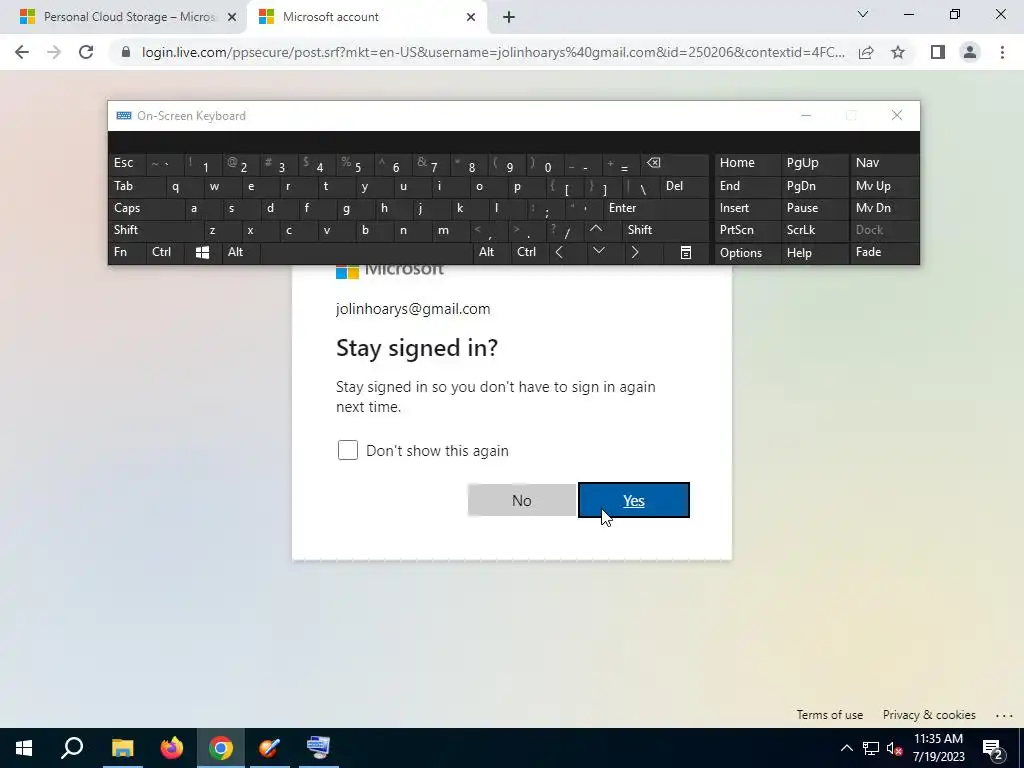This screenshot has width=1024, height=768.
Task: Click spacebar on On-Screen Keyboard
Action: 366,252
